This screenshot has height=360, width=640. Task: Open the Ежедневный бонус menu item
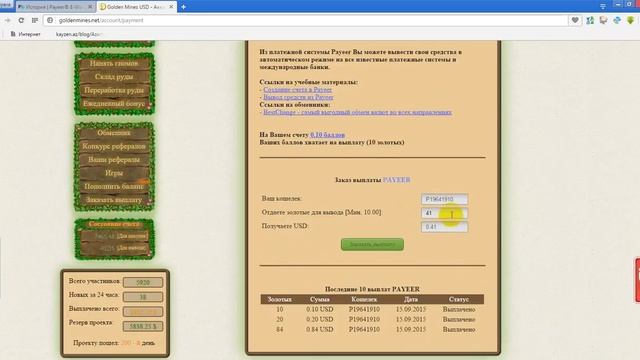click(114, 104)
